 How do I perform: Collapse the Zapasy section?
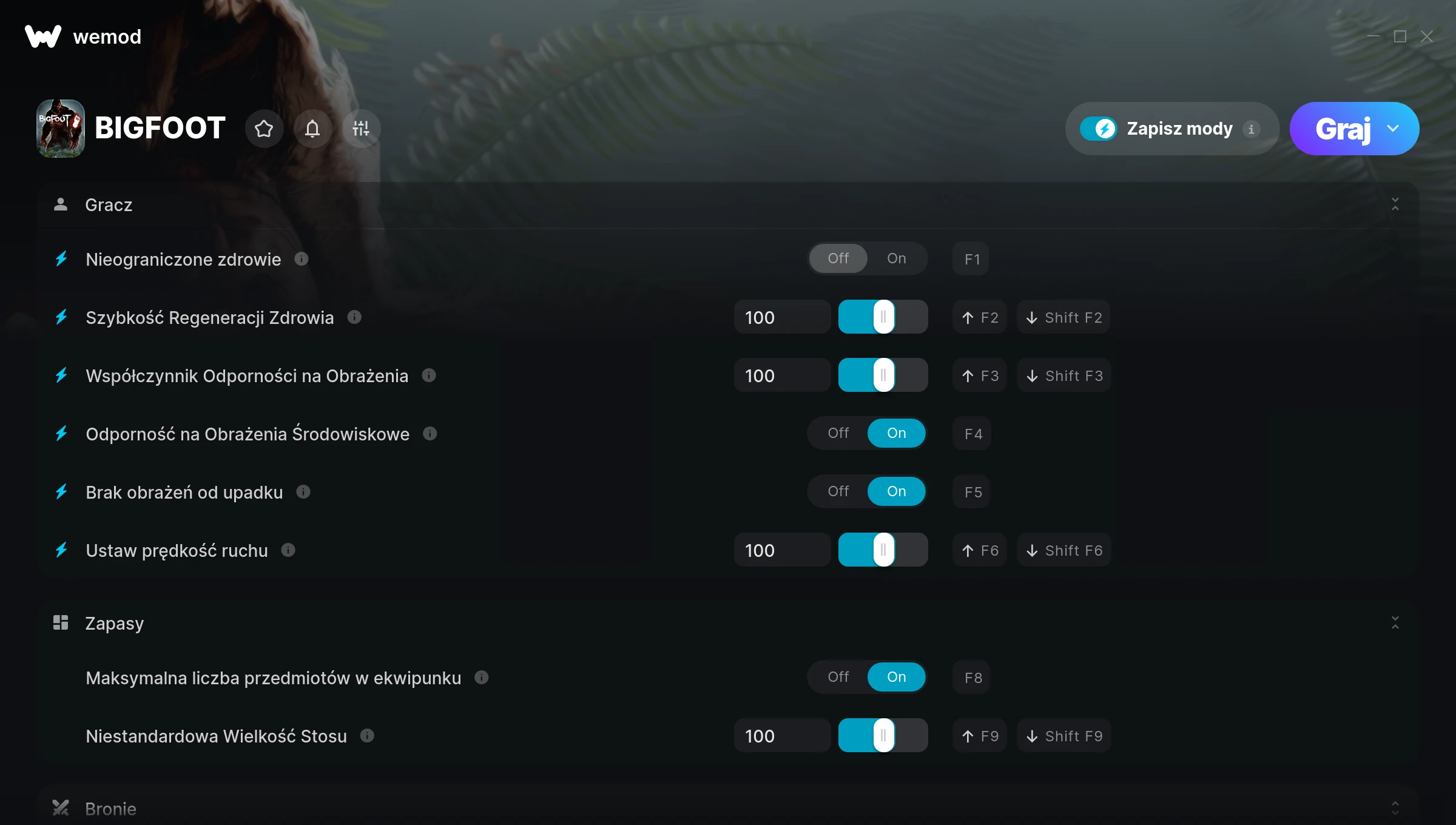tap(1395, 623)
